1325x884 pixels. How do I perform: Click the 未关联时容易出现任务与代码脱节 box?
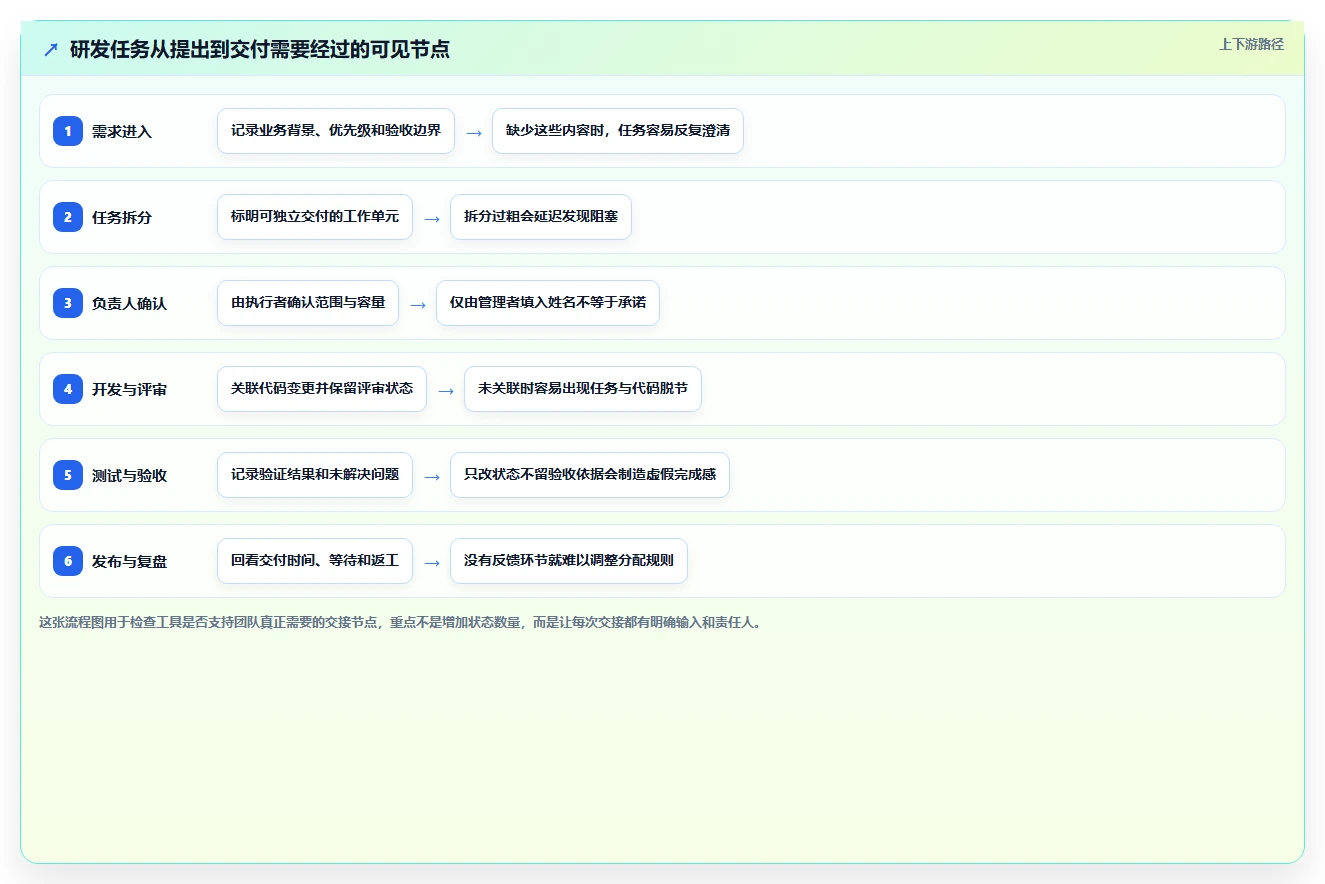coord(583,389)
